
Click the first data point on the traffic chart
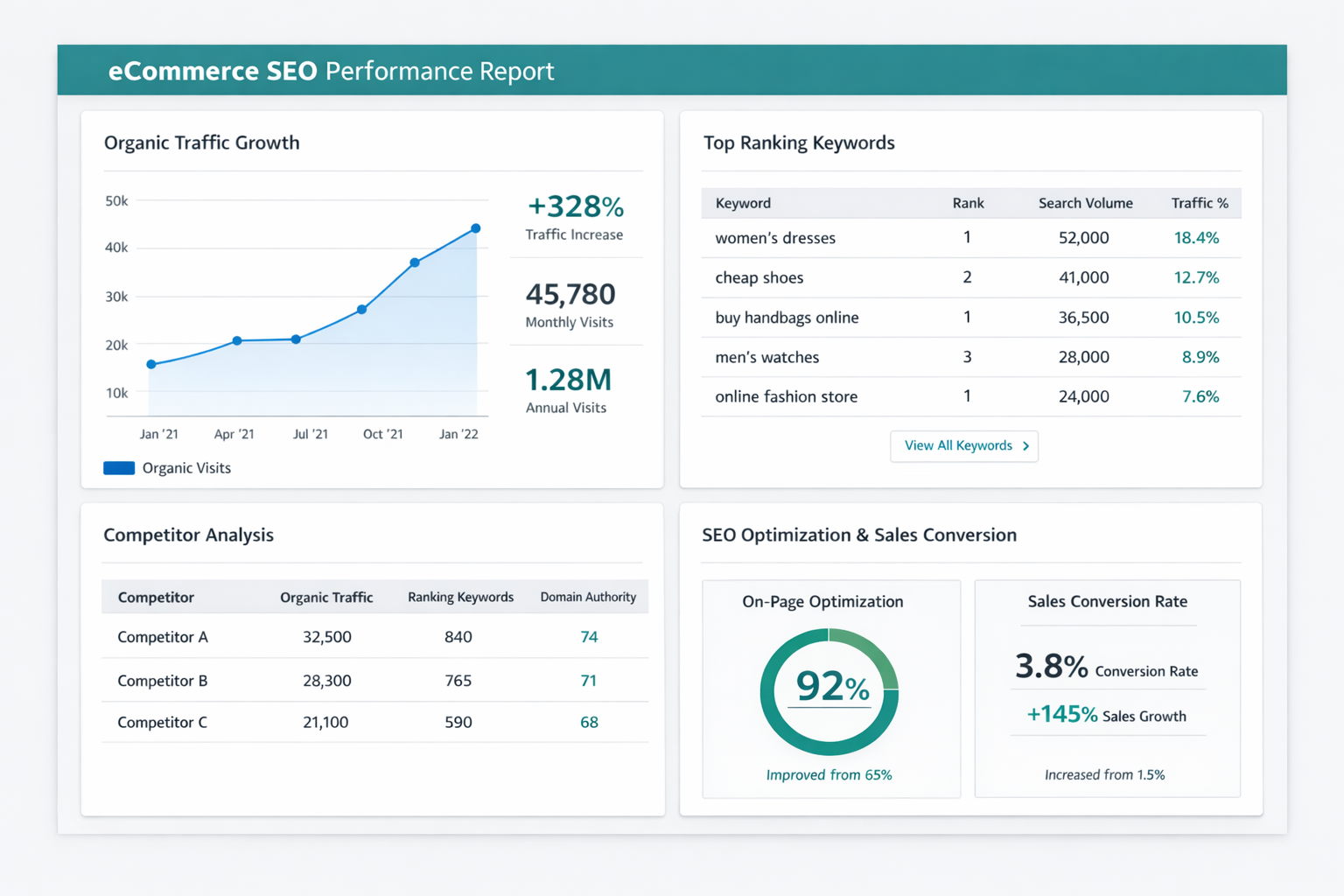pyautogui.click(x=151, y=364)
